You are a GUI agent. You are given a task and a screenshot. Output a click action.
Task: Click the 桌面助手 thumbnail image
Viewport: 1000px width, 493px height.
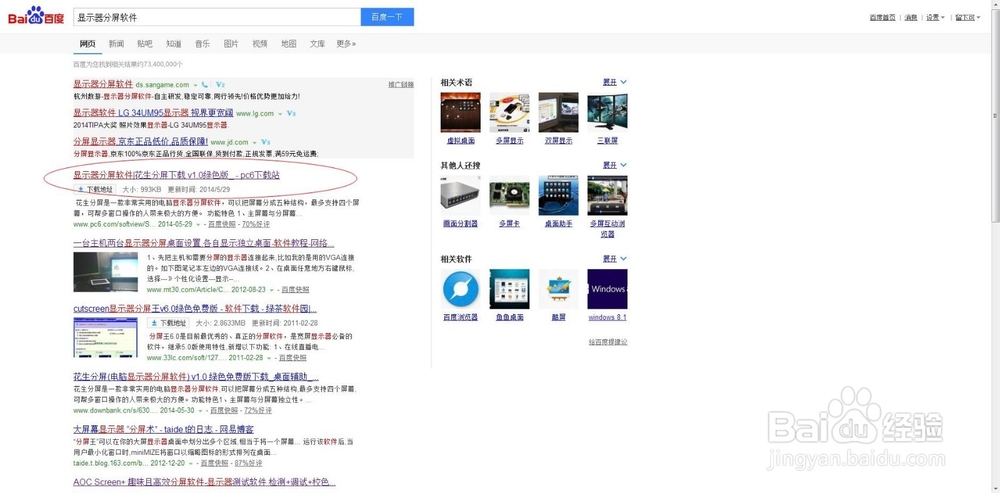(558, 195)
